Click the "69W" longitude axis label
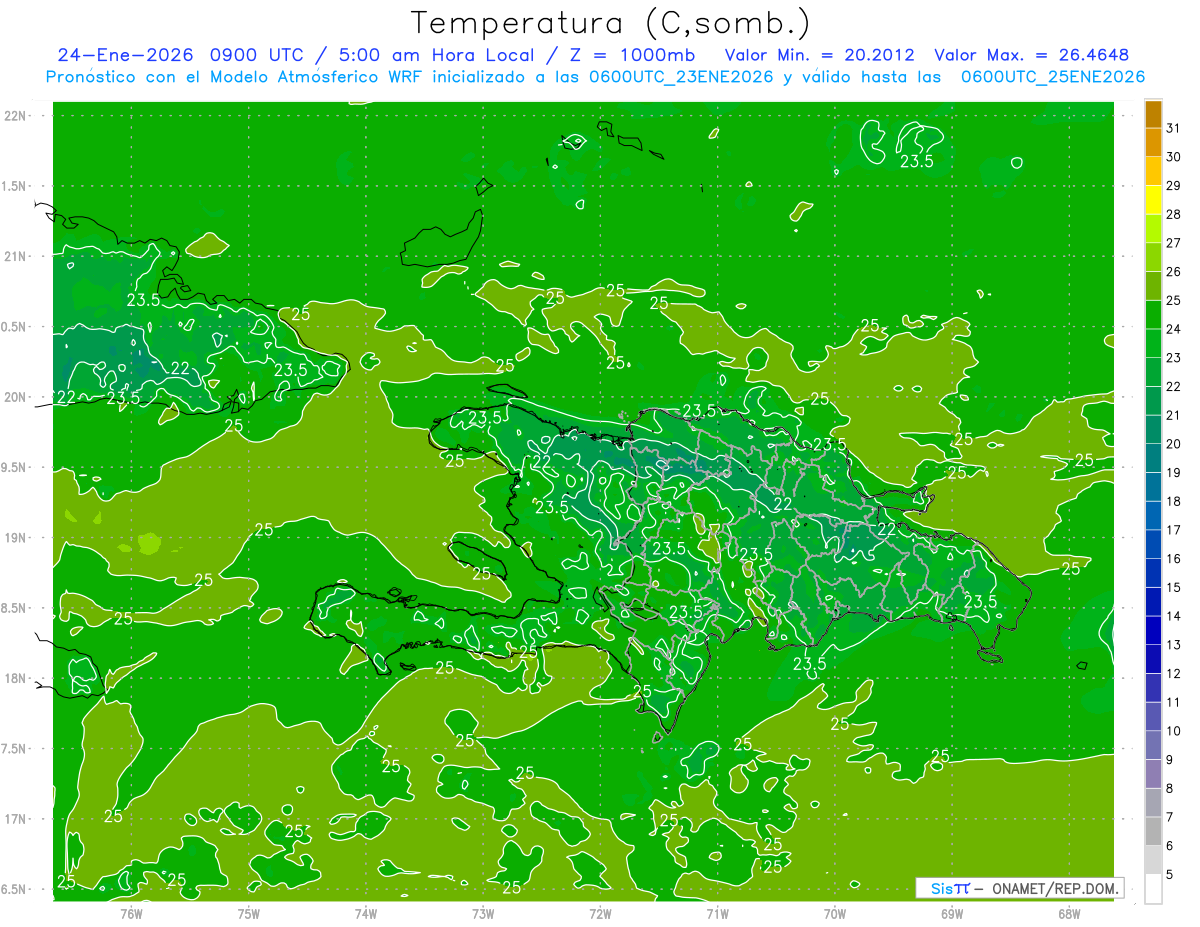The image size is (1200, 927). pyautogui.click(x=952, y=913)
